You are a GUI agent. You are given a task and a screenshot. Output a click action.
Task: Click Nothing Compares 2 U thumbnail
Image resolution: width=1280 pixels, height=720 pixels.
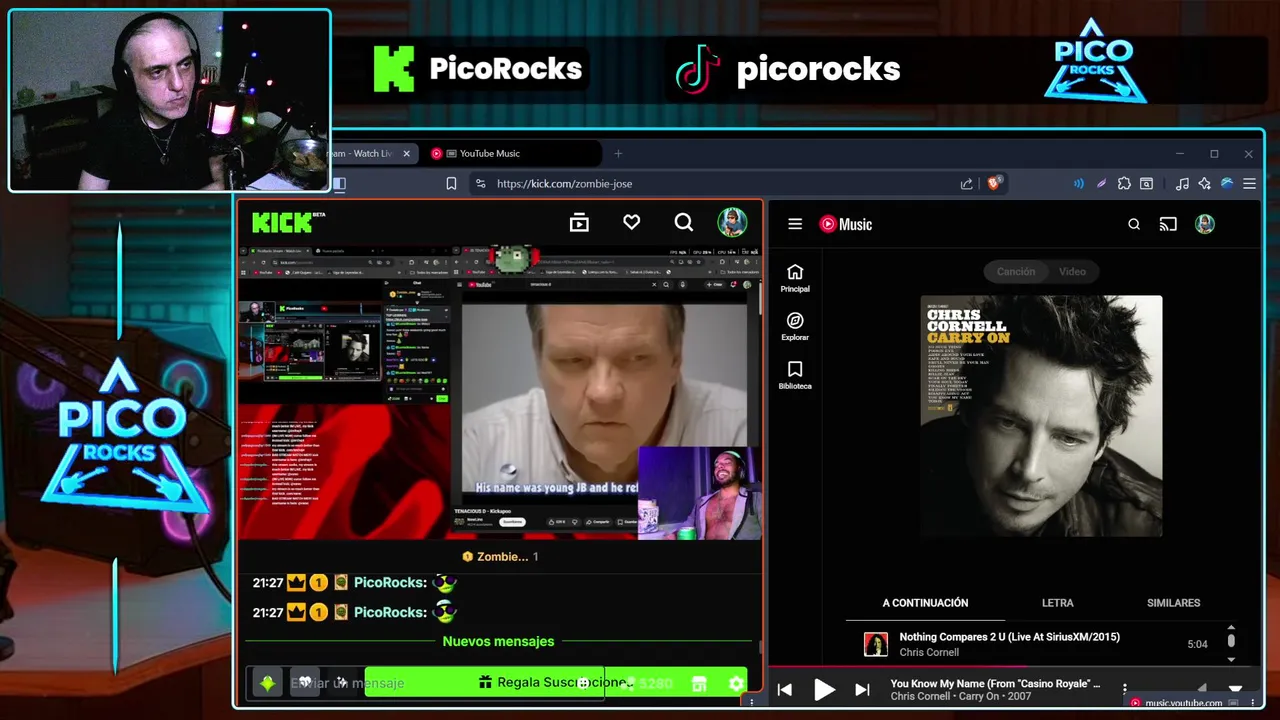tap(876, 644)
